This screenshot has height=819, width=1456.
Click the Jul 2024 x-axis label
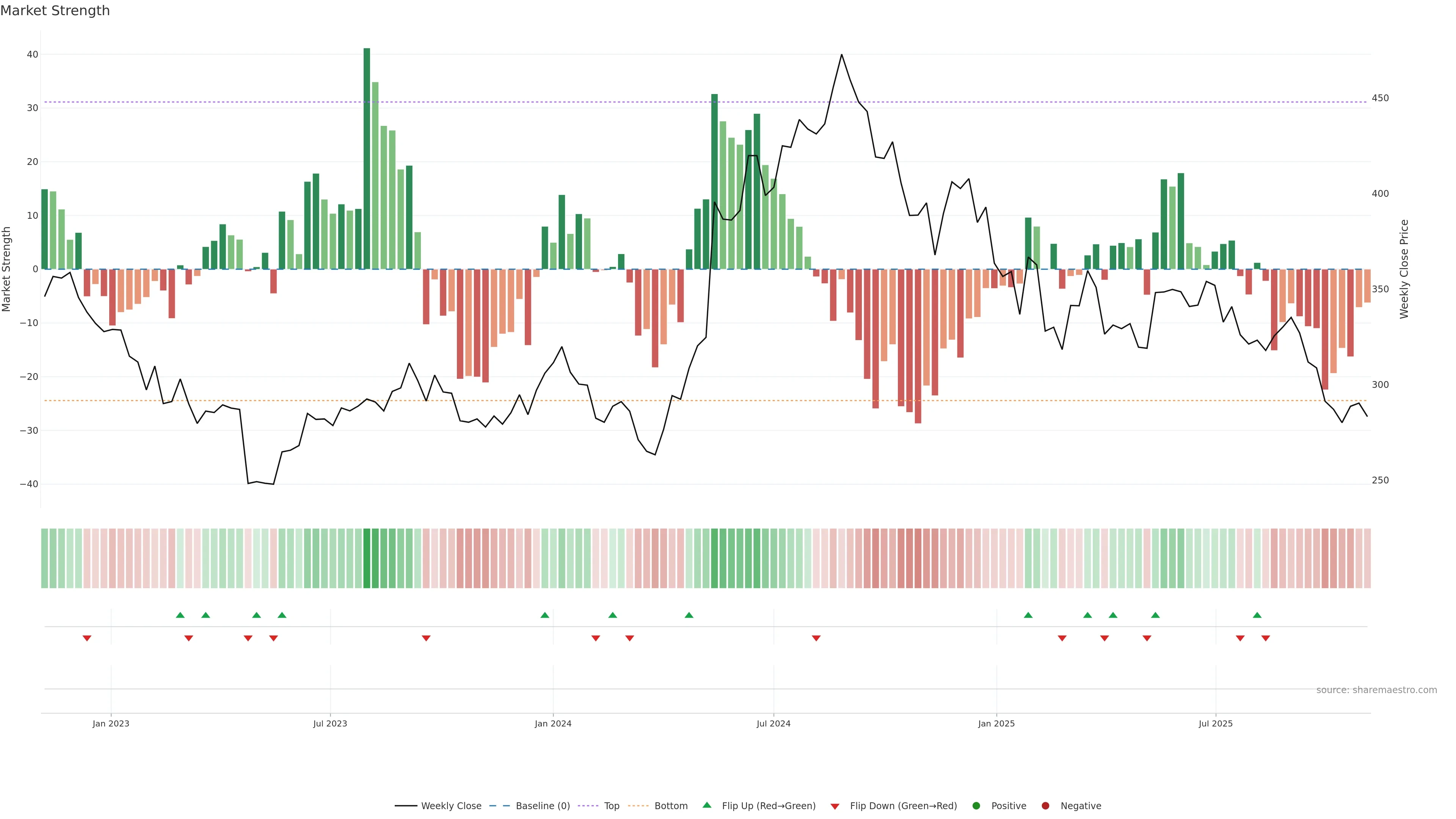click(773, 723)
